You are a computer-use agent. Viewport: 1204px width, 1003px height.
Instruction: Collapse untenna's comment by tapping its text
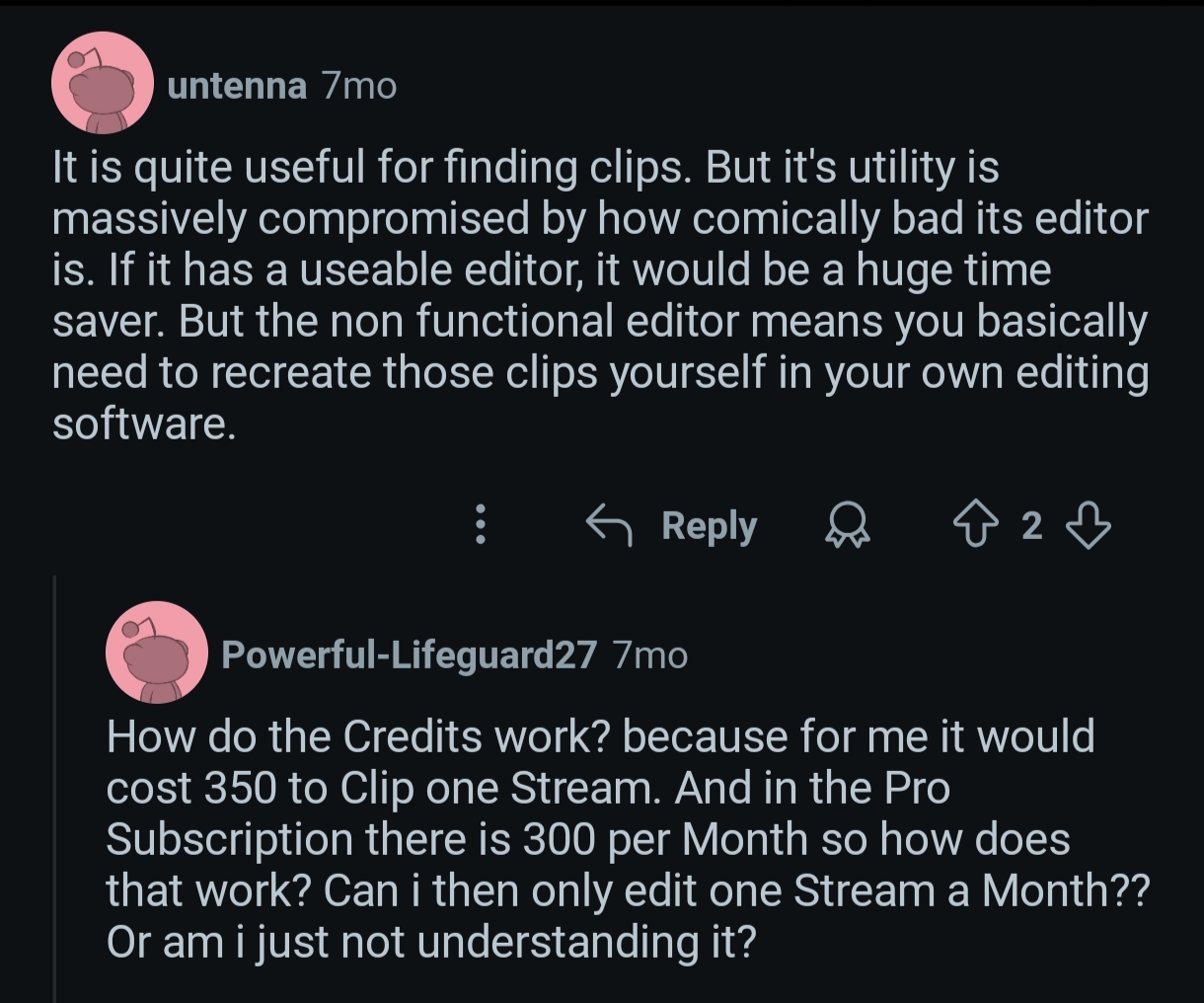coord(600,296)
